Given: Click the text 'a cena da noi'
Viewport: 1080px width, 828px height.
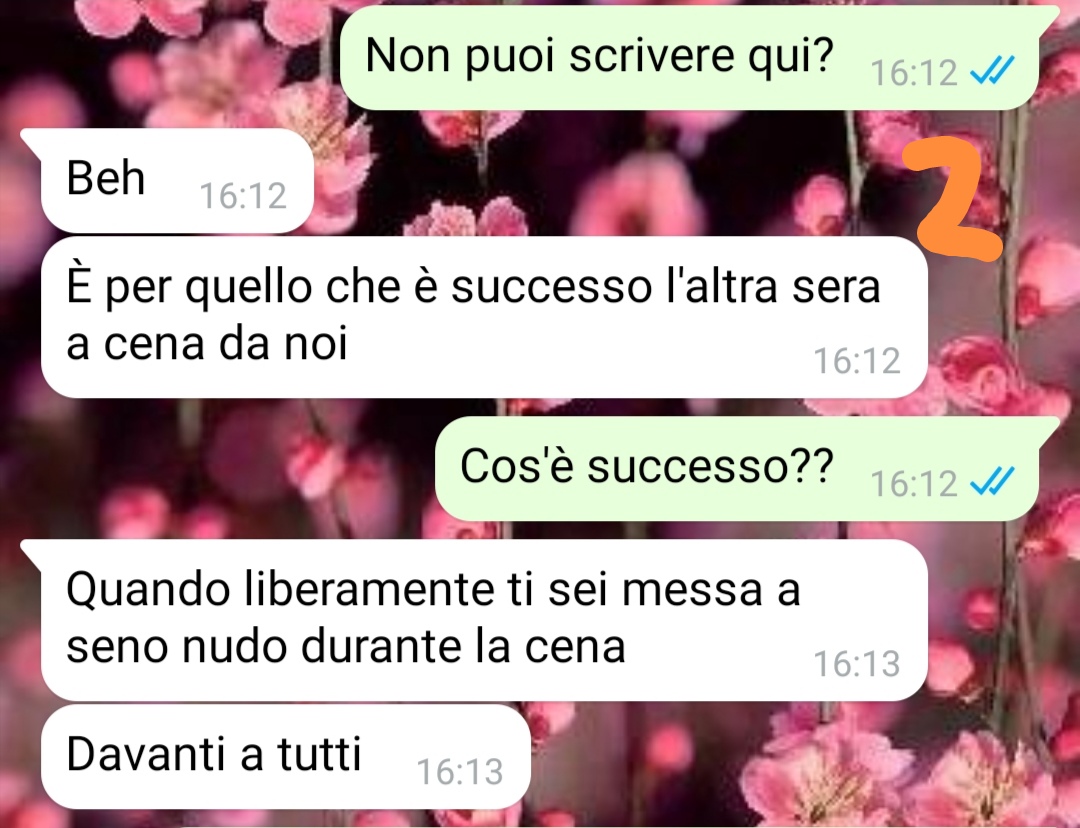Looking at the screenshot, I should coord(207,343).
